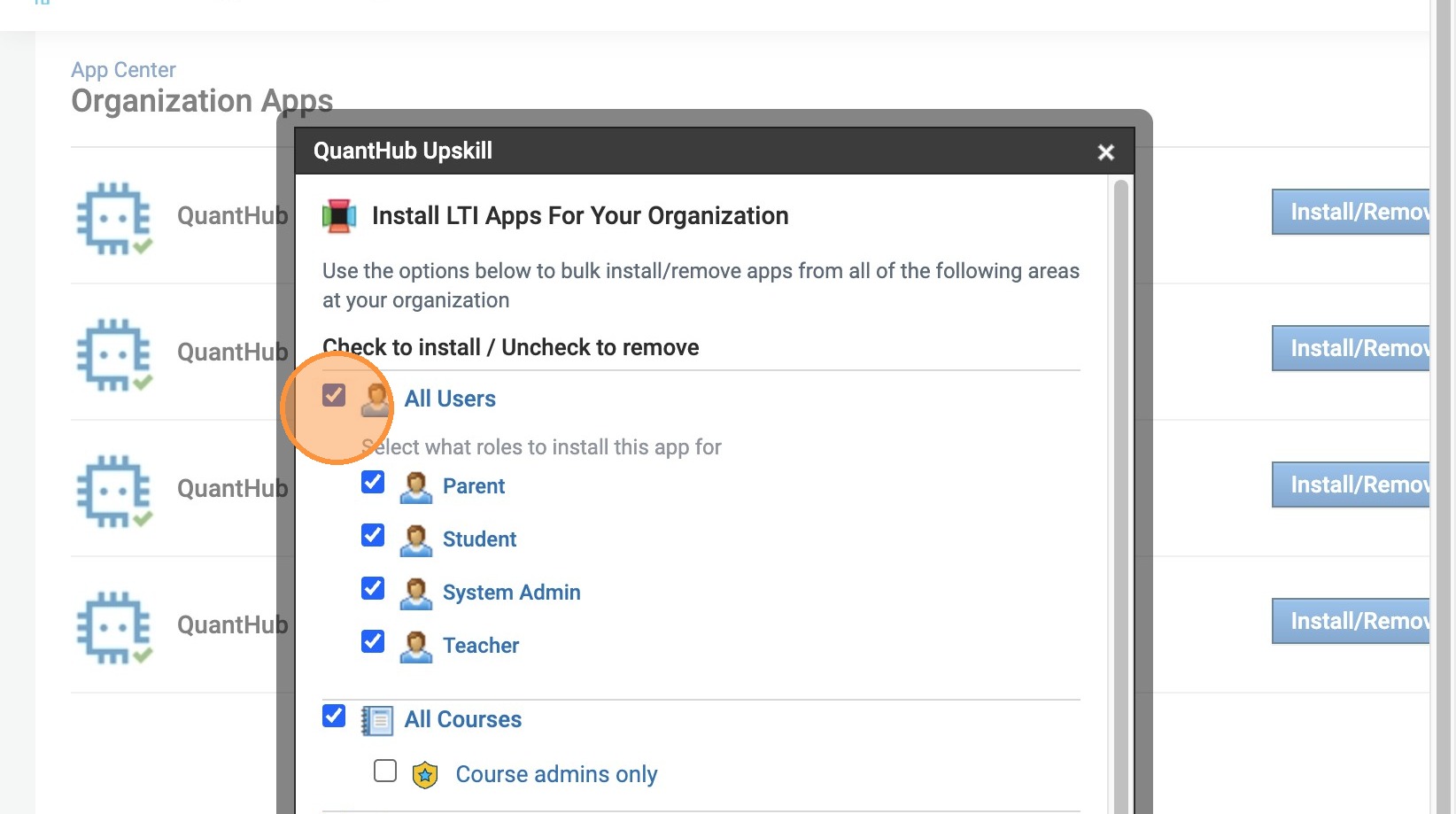The height and width of the screenshot is (814, 1456).
Task: Click the Teacher role link
Action: (x=481, y=646)
